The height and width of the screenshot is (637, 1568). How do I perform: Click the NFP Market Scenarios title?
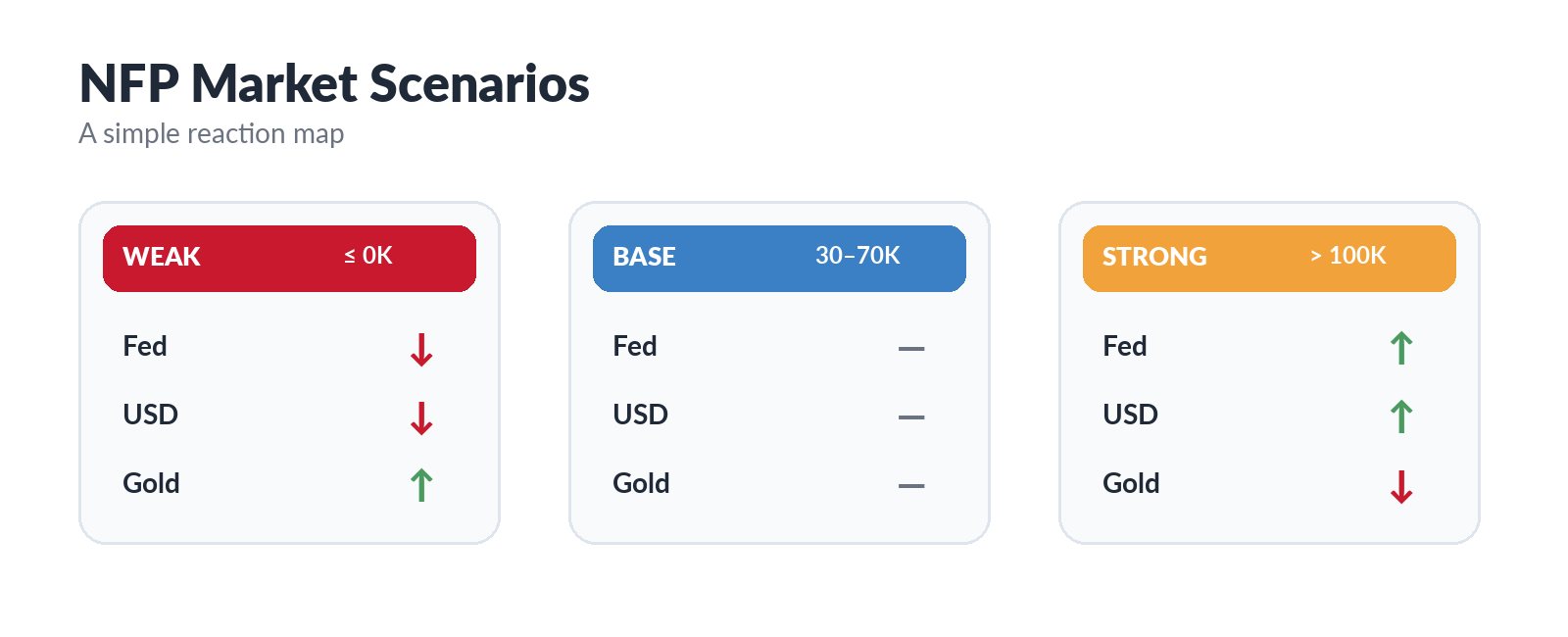click(334, 83)
